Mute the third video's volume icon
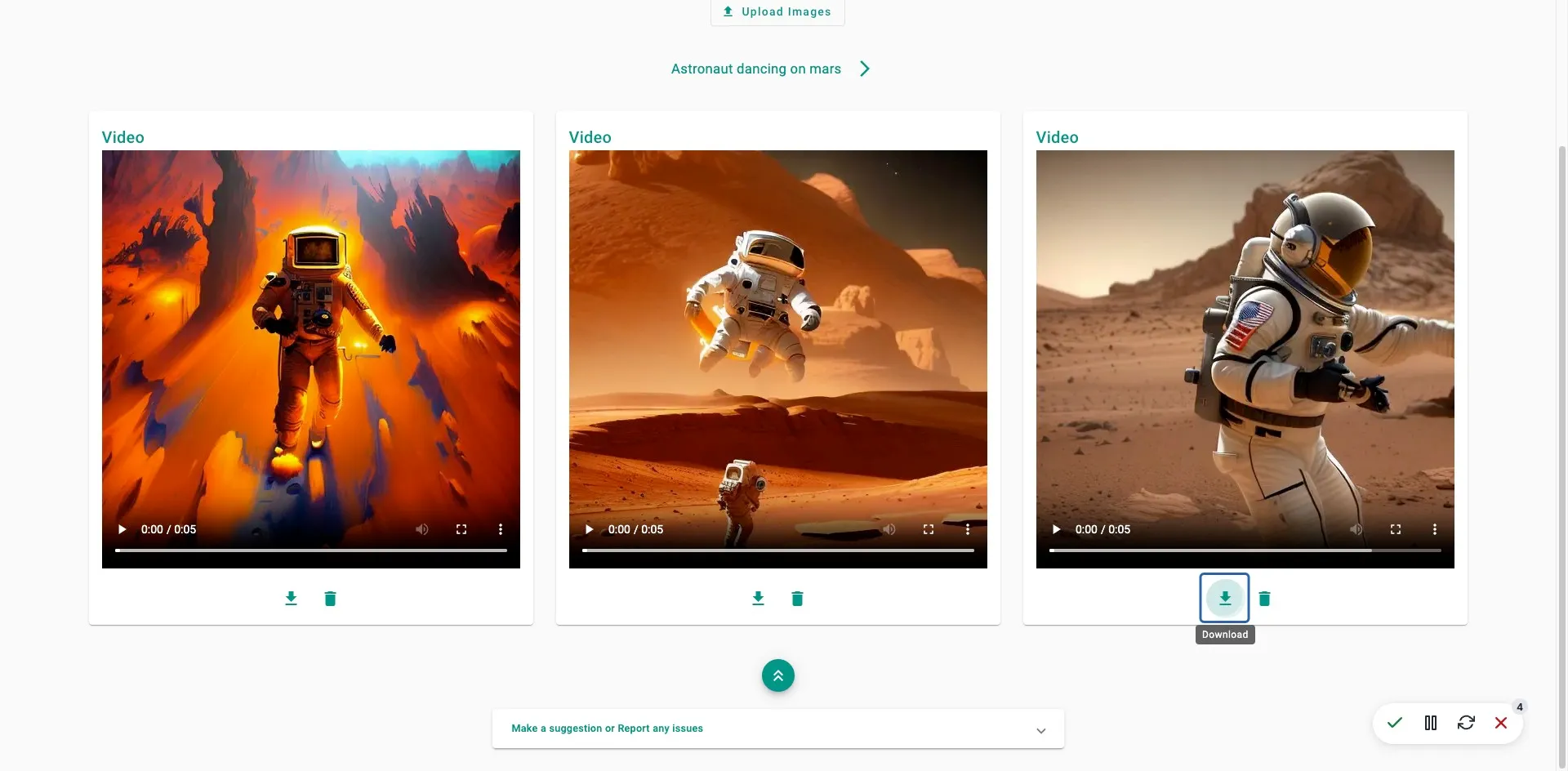This screenshot has height=771, width=1568. point(1356,529)
